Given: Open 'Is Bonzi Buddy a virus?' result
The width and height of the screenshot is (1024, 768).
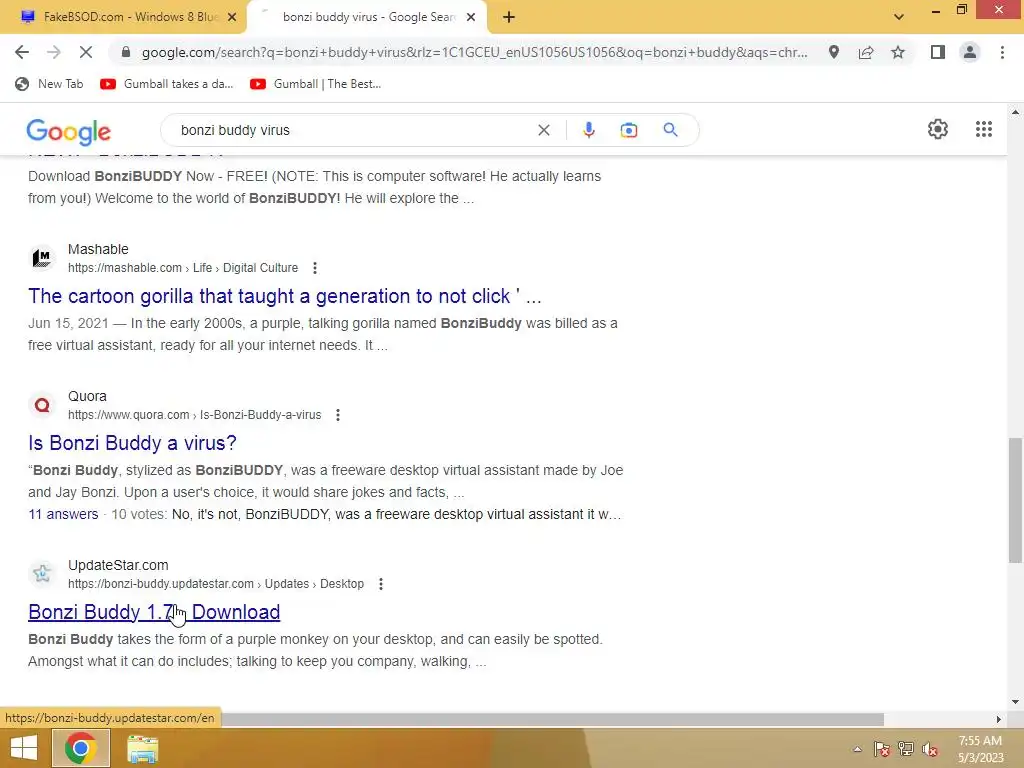Looking at the screenshot, I should click(132, 443).
